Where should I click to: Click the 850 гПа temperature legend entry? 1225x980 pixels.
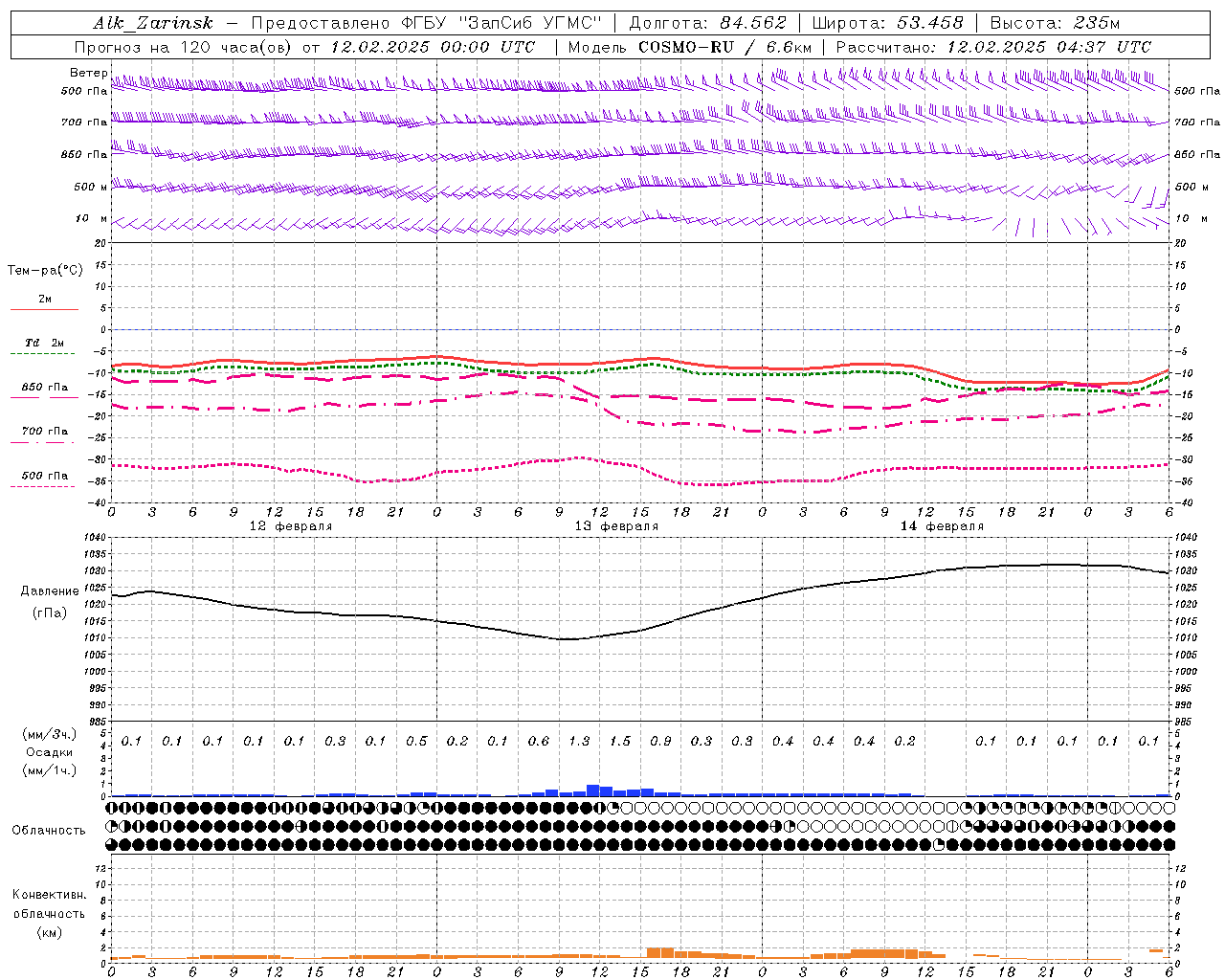[x=45, y=388]
